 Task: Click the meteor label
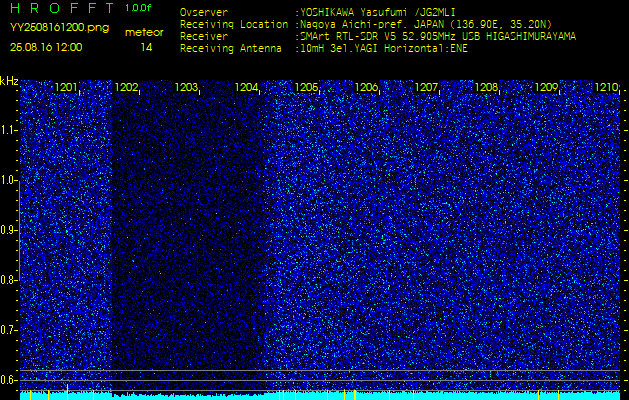pos(144,33)
